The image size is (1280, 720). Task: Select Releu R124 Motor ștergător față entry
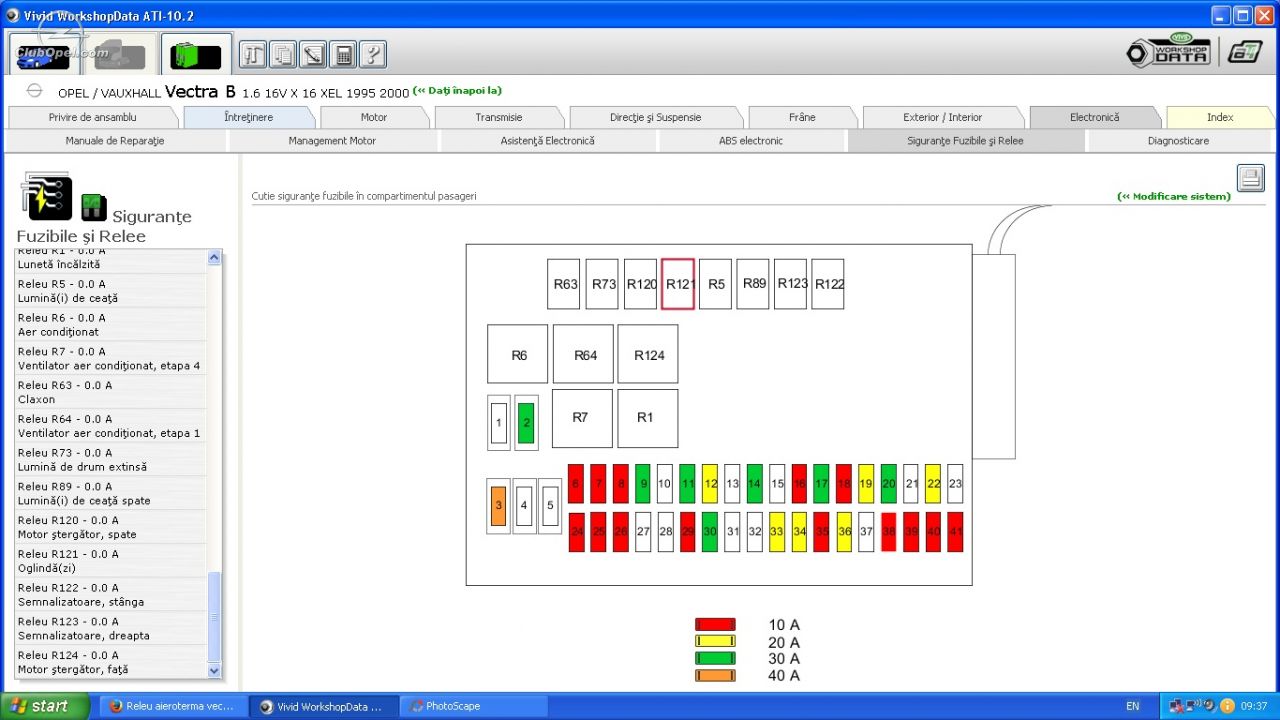tap(110, 662)
